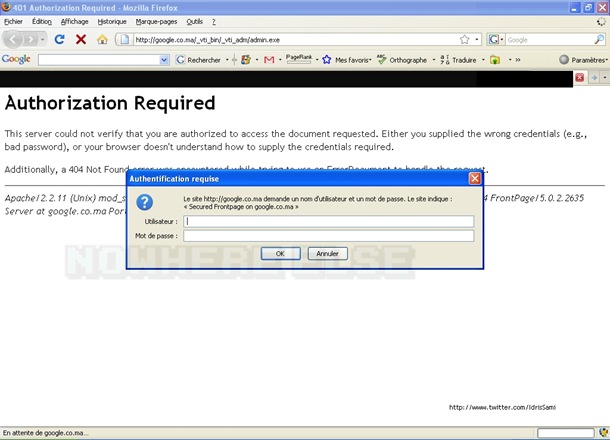The image size is (610, 440).
Task: Confirm the dialog with OK
Action: click(280, 254)
